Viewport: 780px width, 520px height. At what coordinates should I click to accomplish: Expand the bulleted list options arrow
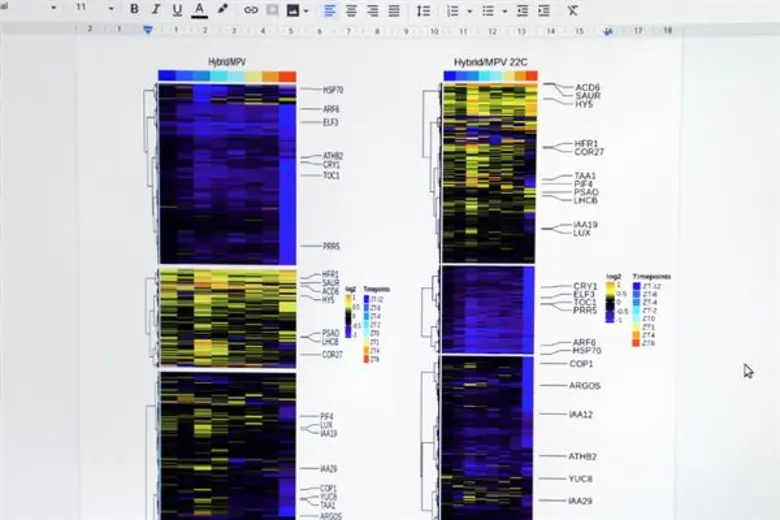pyautogui.click(x=504, y=11)
